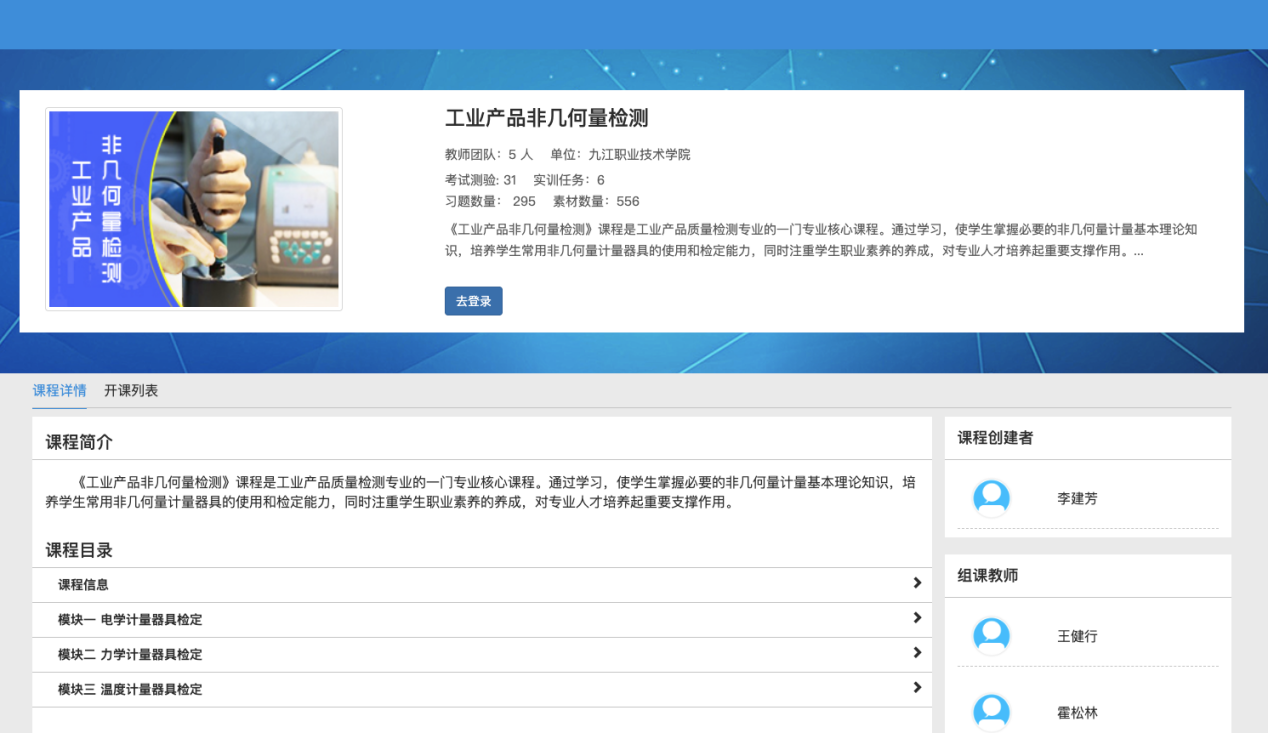The height and width of the screenshot is (733, 1268).
Task: Click the 九江职业技术学院 unit name
Action: (x=639, y=155)
